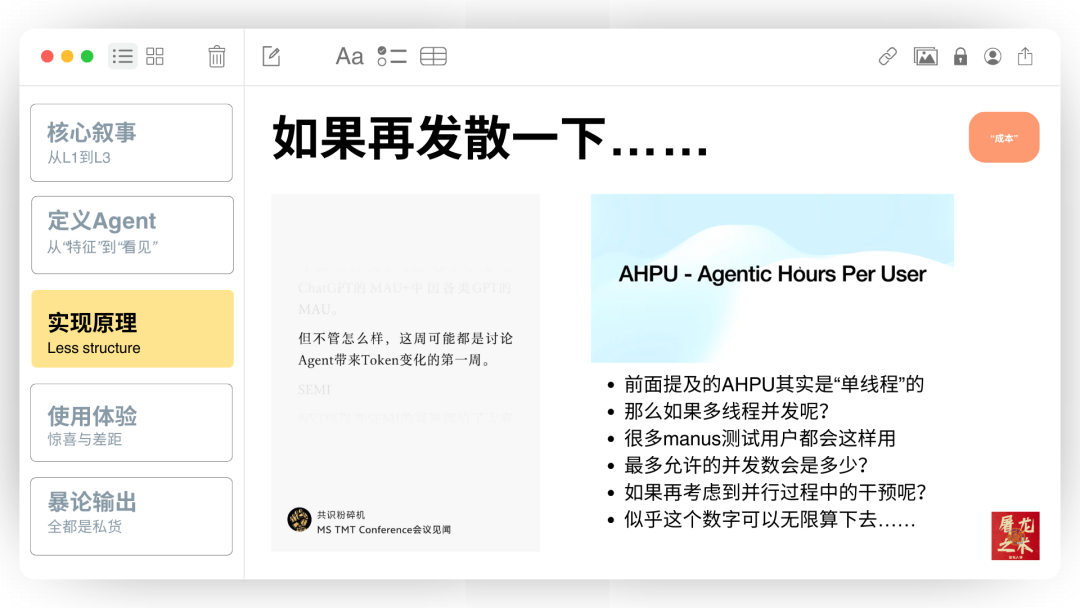Select the 使用体验 slide
Viewport: 1080px width, 608px height.
[131, 422]
